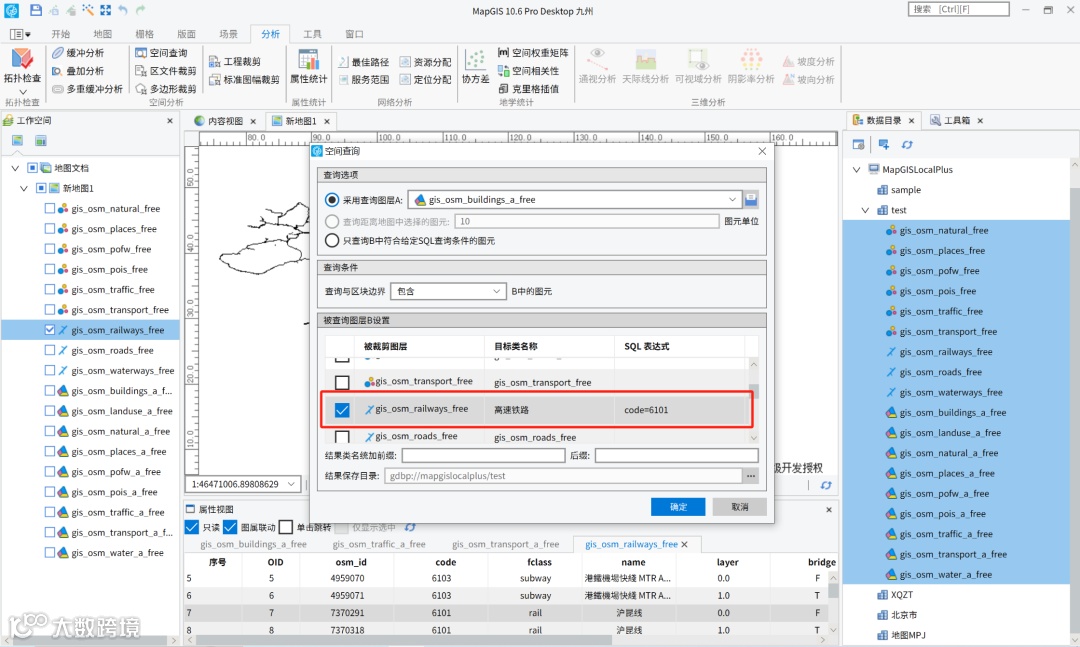Click the refresh icon in 属性视图 toolbar
Viewport: 1080px width, 647px height.
[411, 528]
